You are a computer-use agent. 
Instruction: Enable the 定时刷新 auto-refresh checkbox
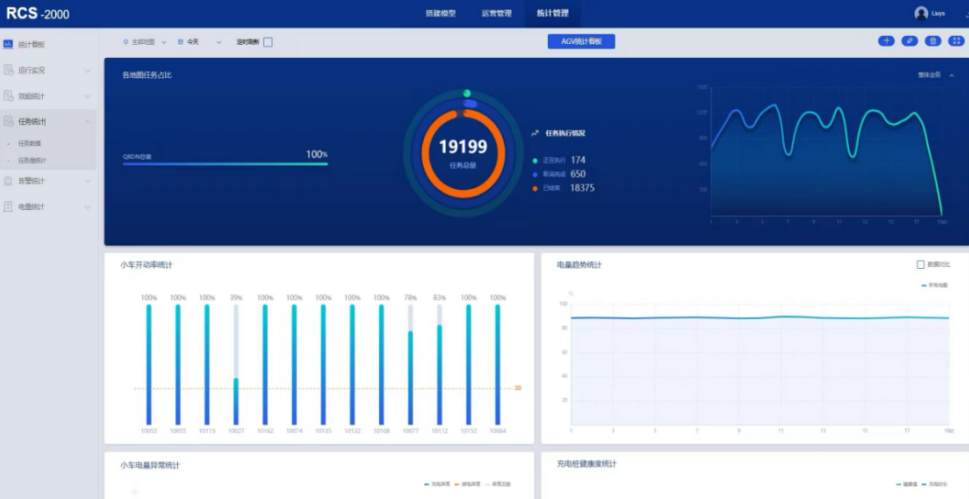tap(268, 42)
